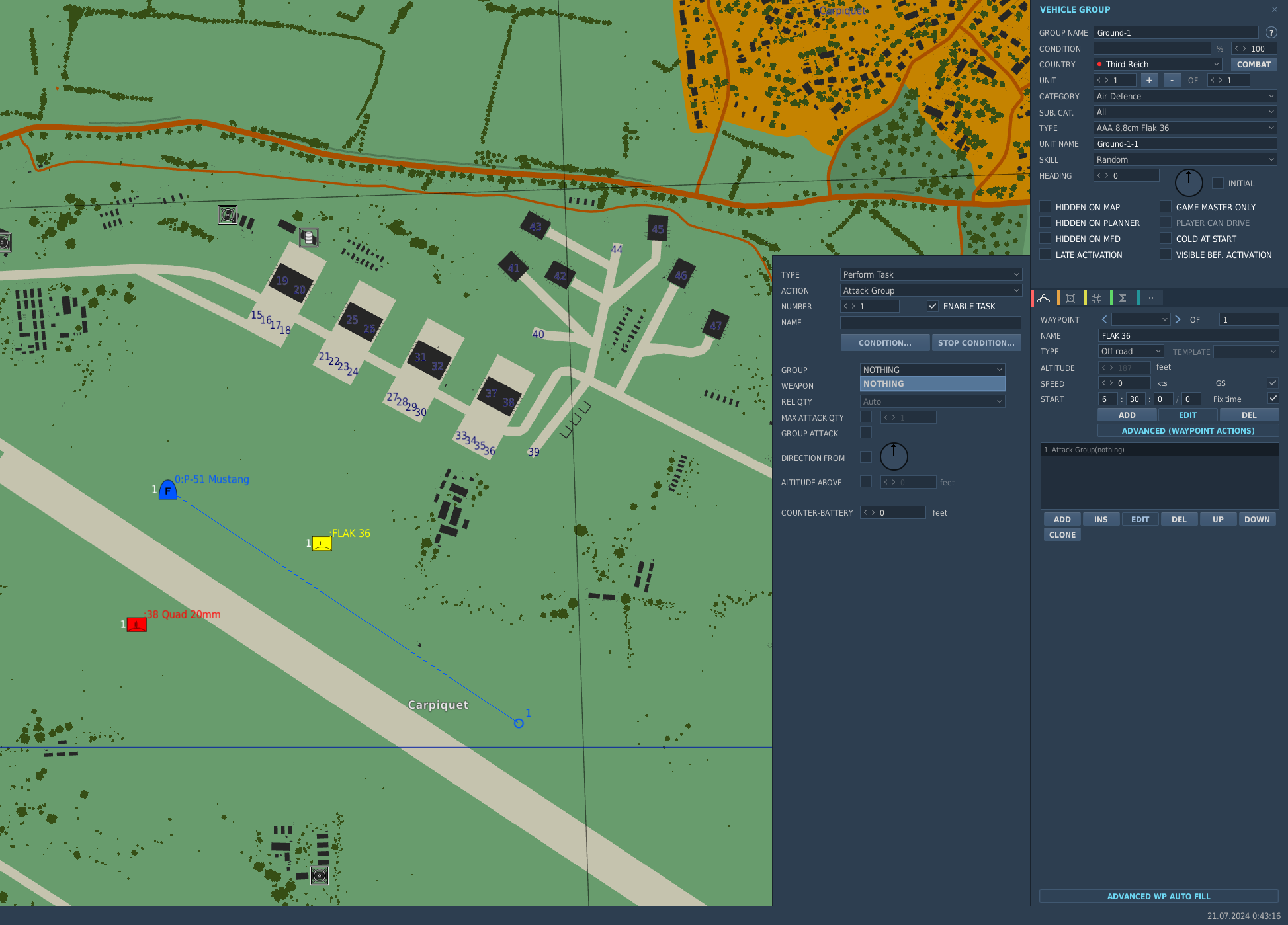Screen dimensions: 1288x925
Task: Select the red Quad 20mm unit icon
Action: pos(137,624)
